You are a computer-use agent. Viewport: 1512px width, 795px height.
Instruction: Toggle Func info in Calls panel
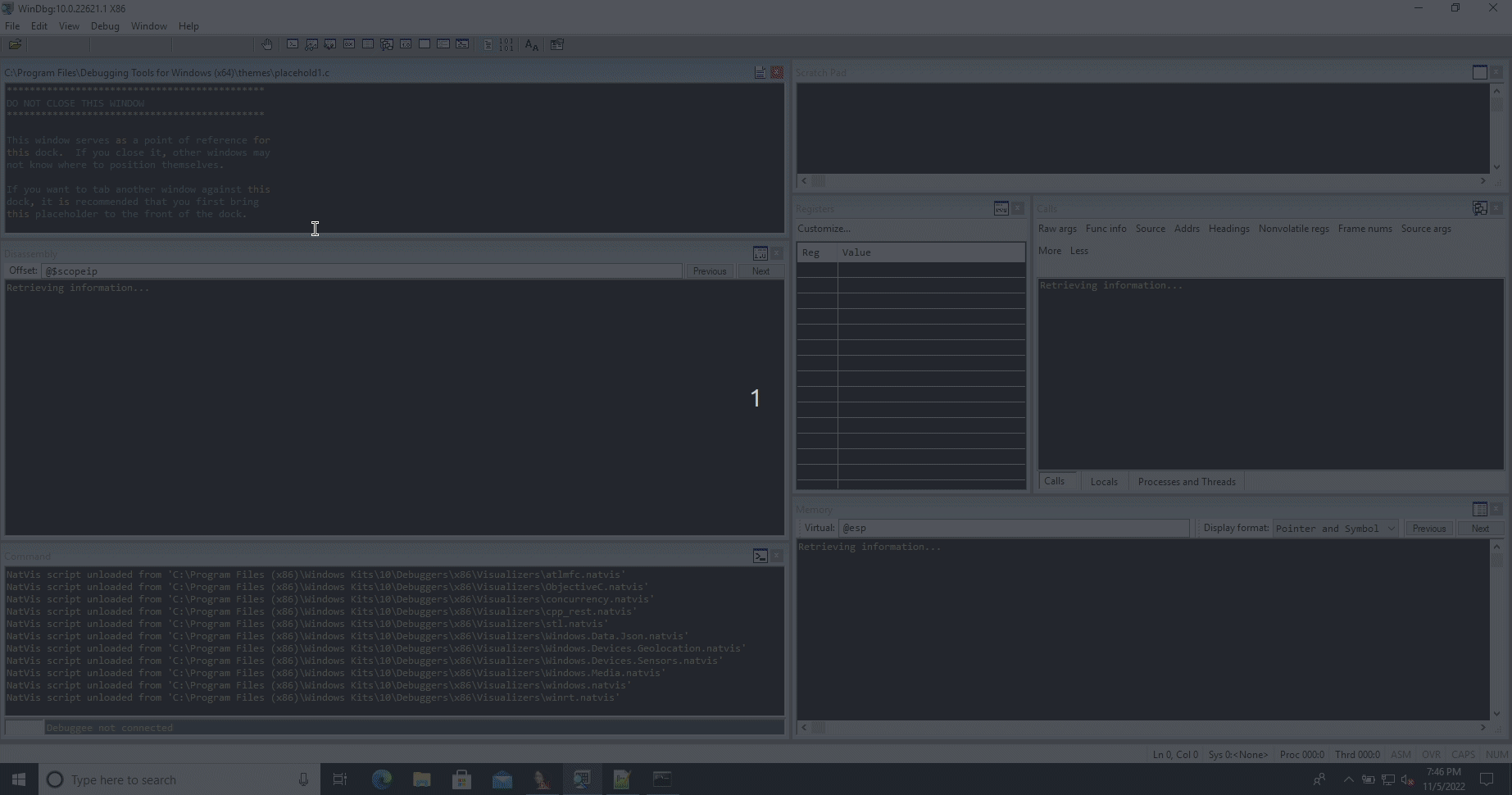pyautogui.click(x=1106, y=229)
